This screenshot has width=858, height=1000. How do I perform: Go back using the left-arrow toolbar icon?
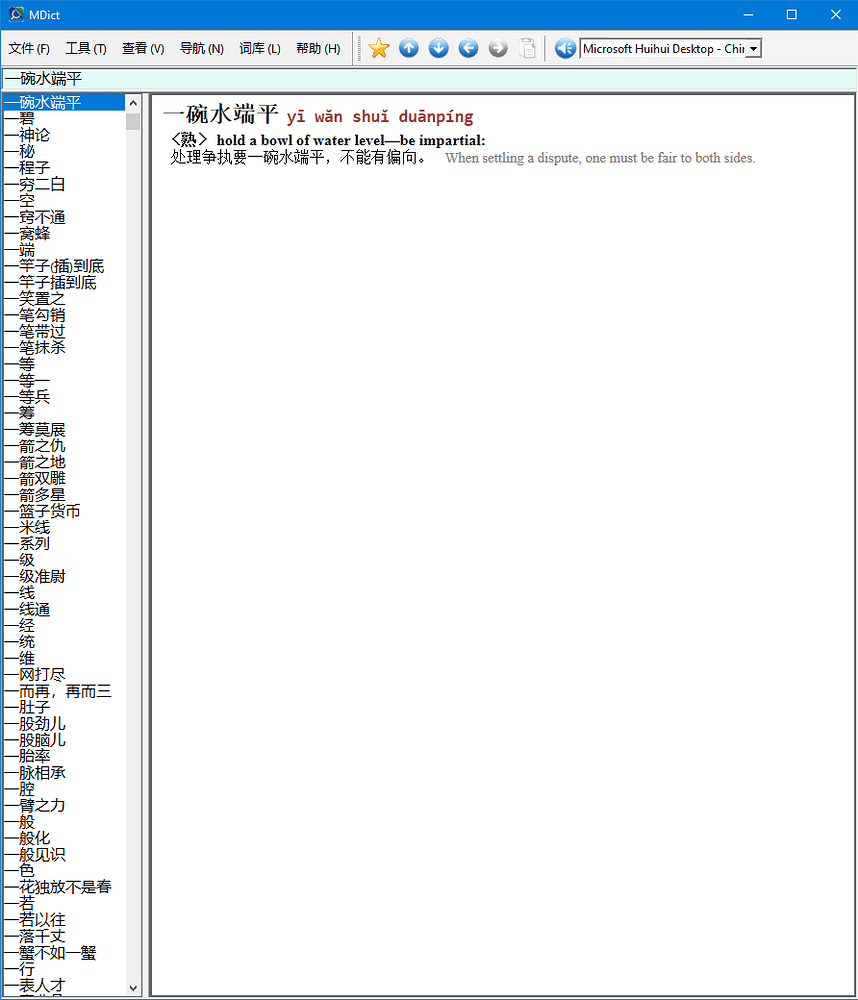(x=468, y=47)
